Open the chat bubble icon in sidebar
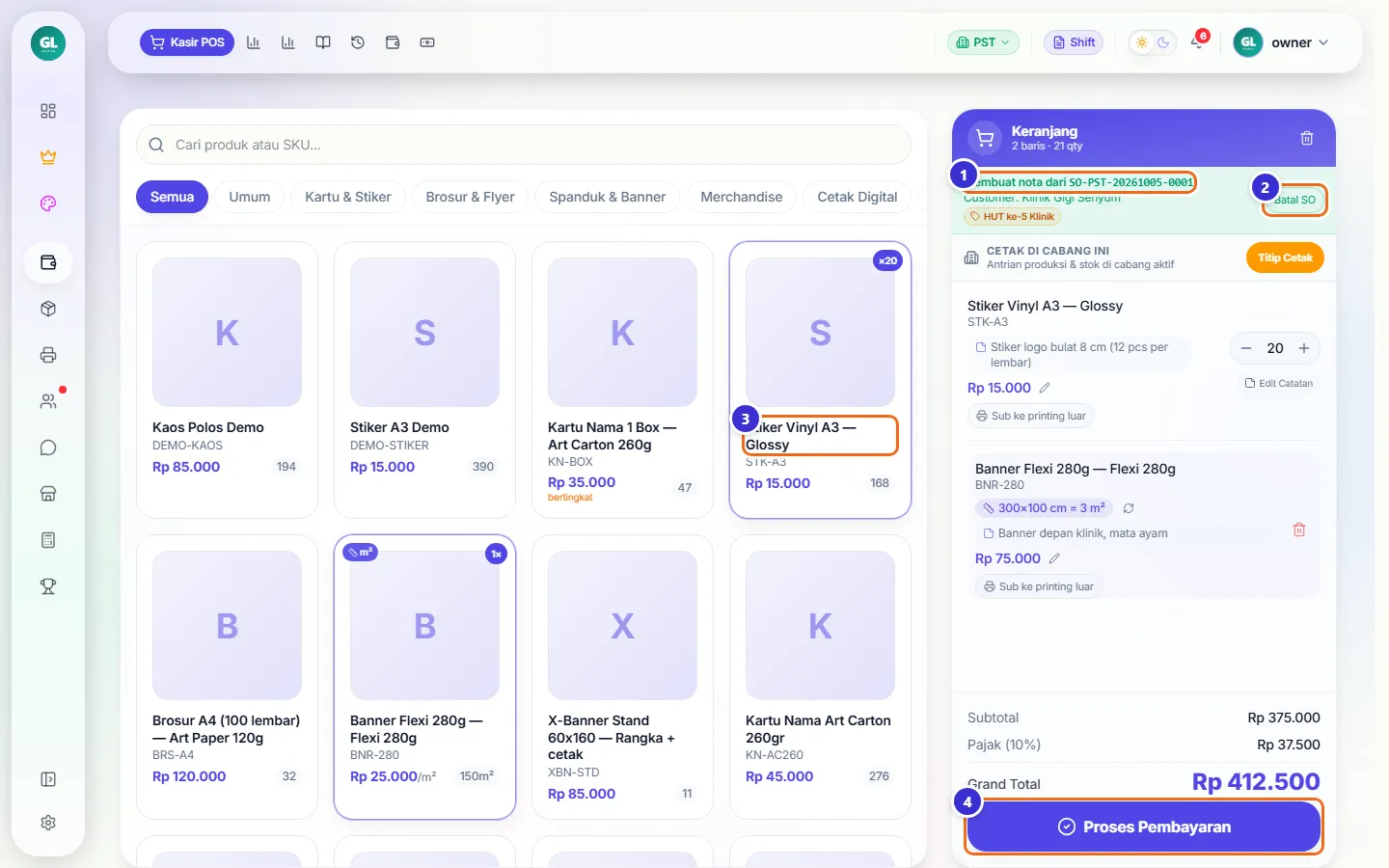Viewport: 1389px width, 868px height. [48, 448]
